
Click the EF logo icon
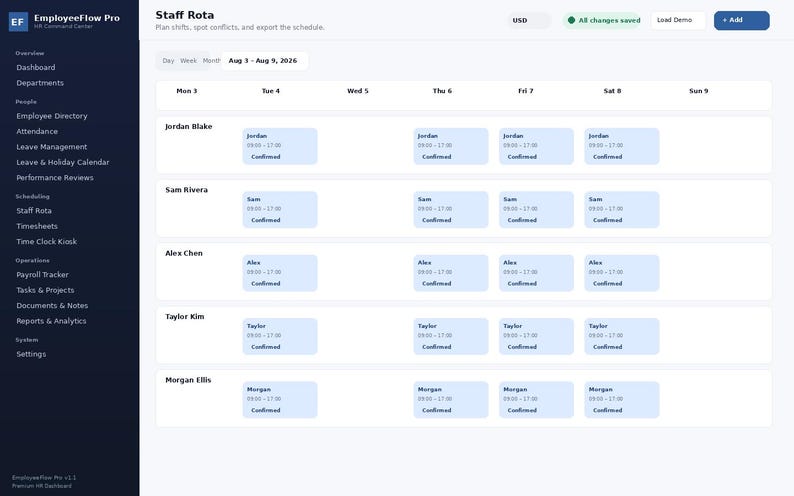coord(18,22)
